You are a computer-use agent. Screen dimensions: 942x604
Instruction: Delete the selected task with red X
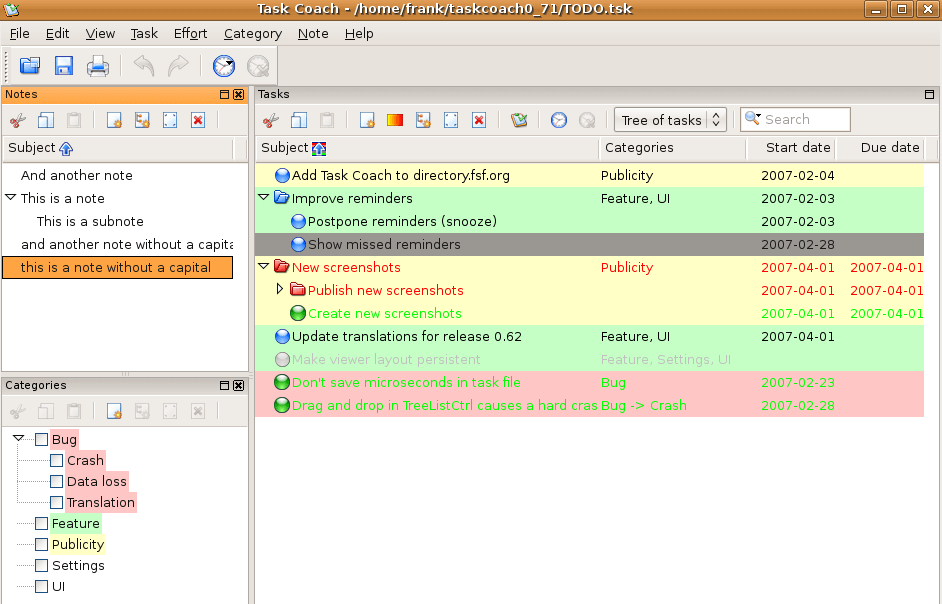479,120
